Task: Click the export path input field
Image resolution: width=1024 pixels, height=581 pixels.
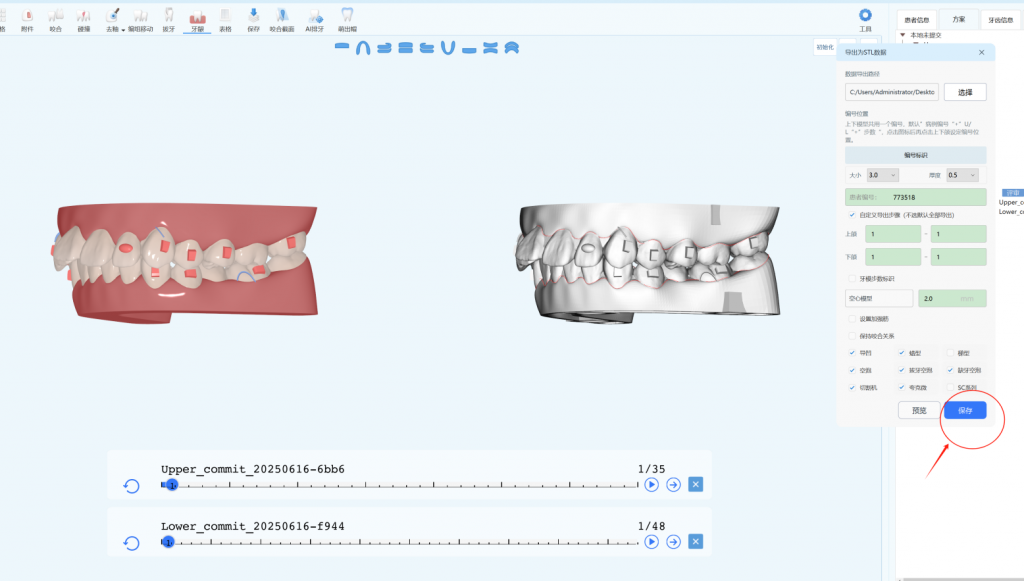Action: click(x=892, y=92)
